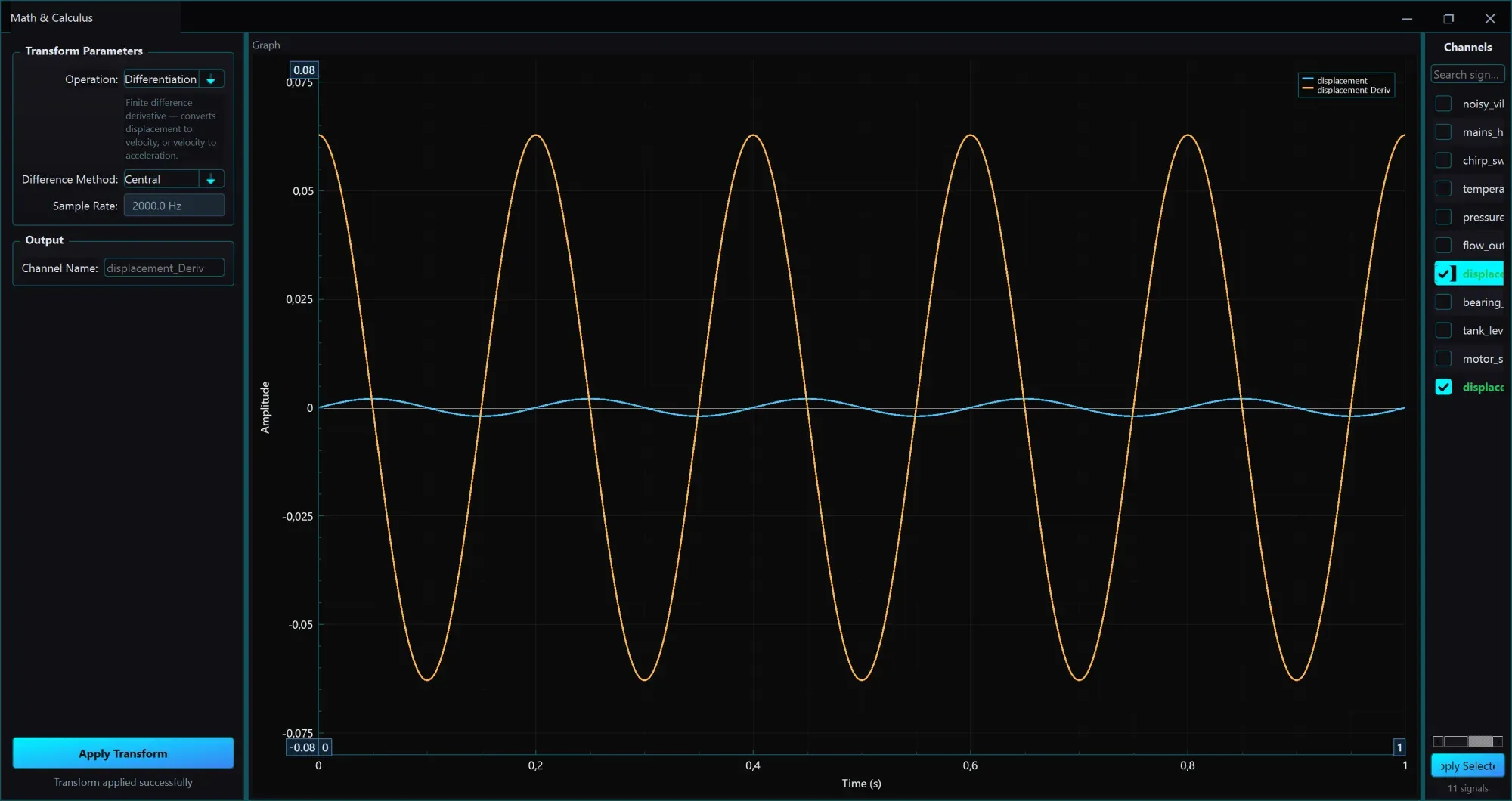This screenshot has height=801, width=1512.
Task: Click the channels list horizontal scrollbar
Action: pyautogui.click(x=1467, y=741)
